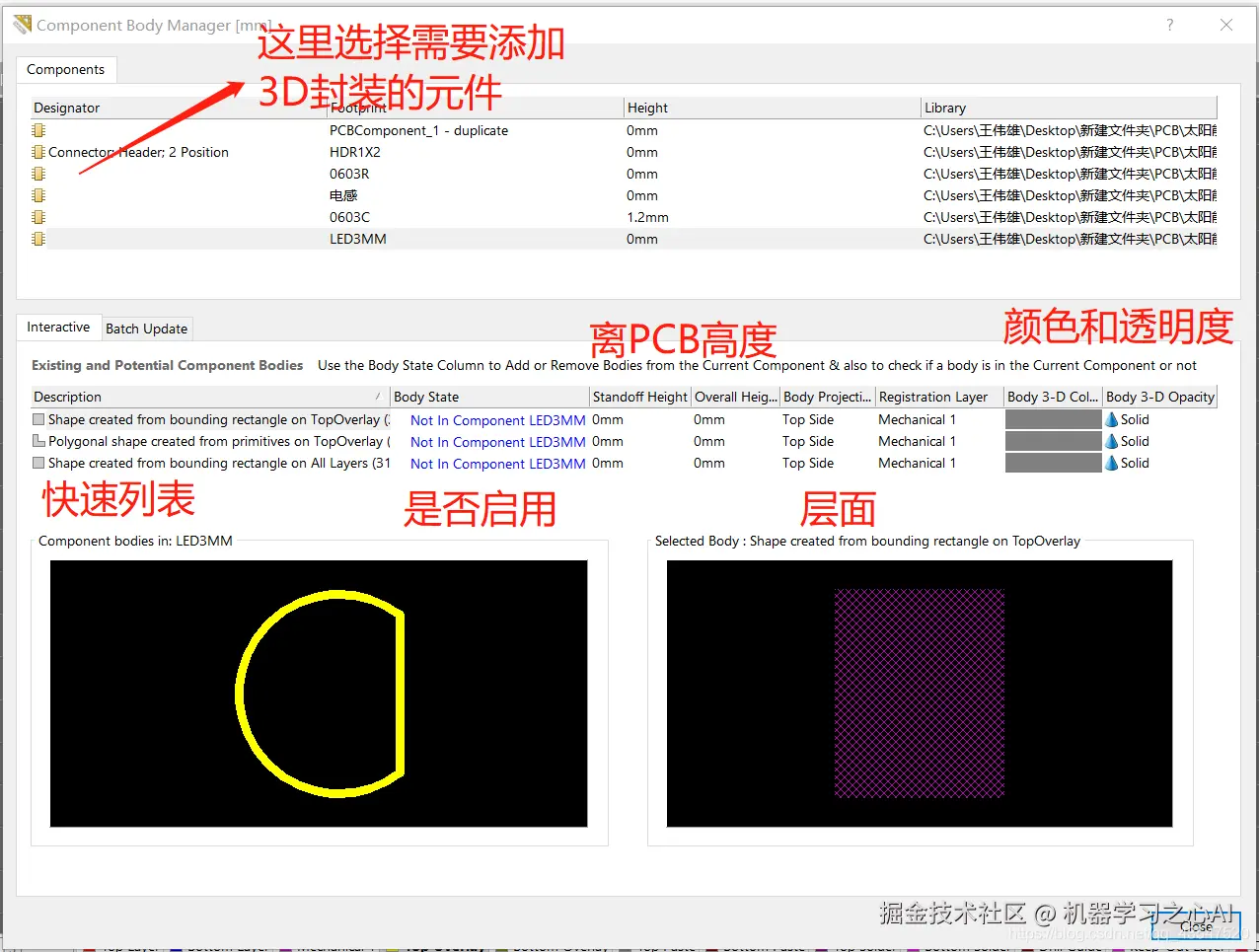Click the component icon beside Connector Header; 2 Position
The image size is (1259, 952).
click(x=38, y=152)
